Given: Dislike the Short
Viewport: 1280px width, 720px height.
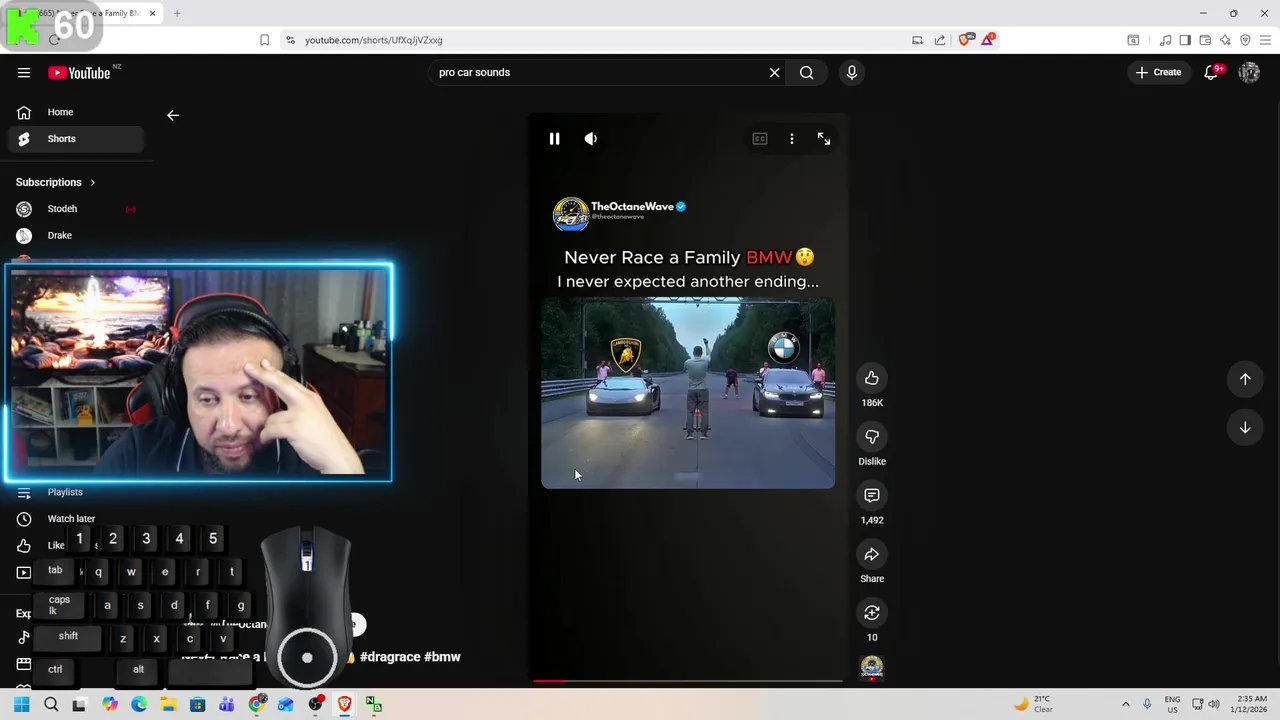Looking at the screenshot, I should pyautogui.click(x=872, y=437).
